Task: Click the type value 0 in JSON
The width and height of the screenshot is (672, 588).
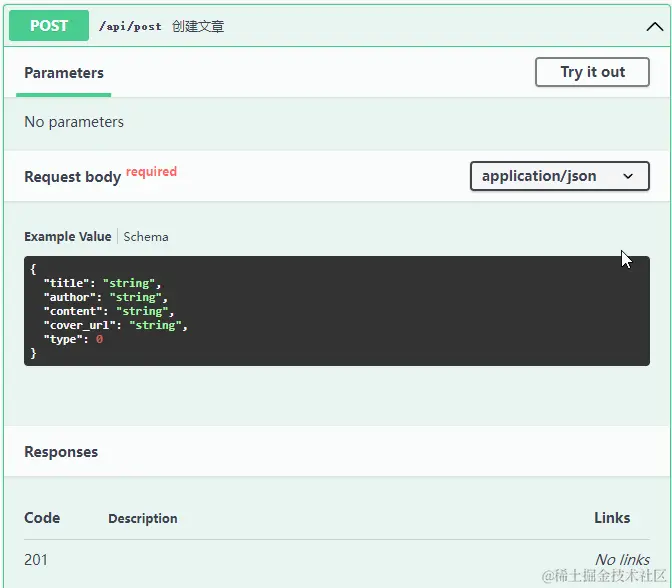Action: point(99,339)
